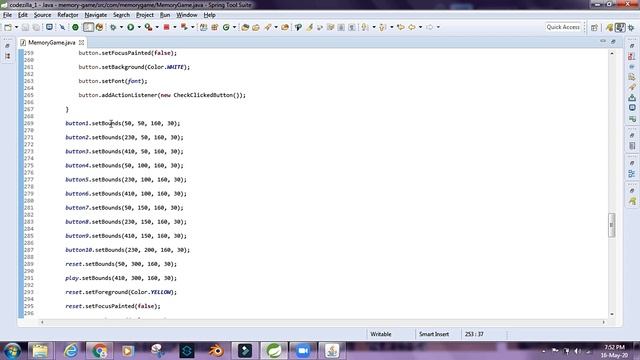Click the Run External Tools icon
The width and height of the screenshot is (640, 360).
click(x=149, y=27)
